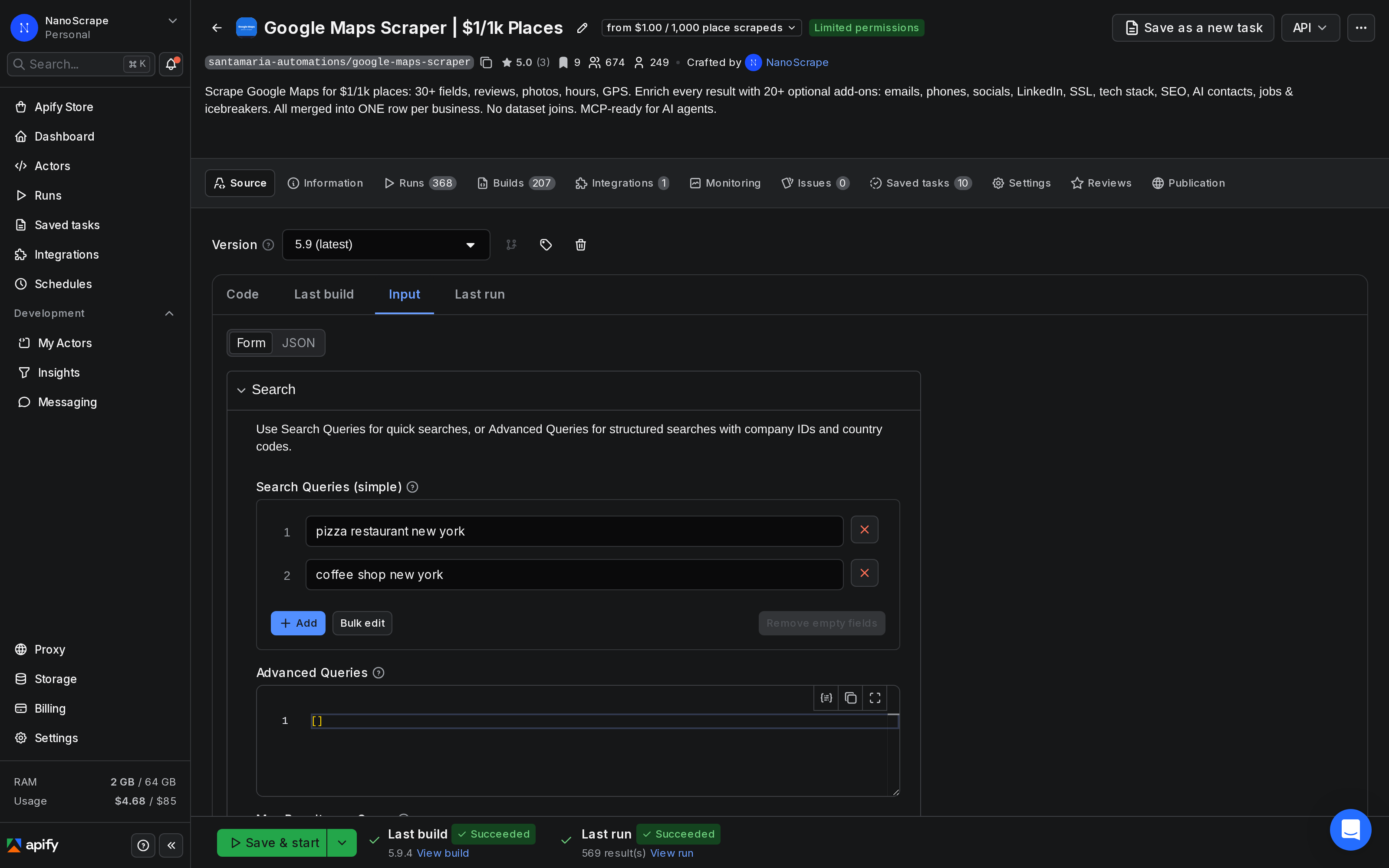Click the help icon next to Search Queries (simple)

click(x=412, y=487)
